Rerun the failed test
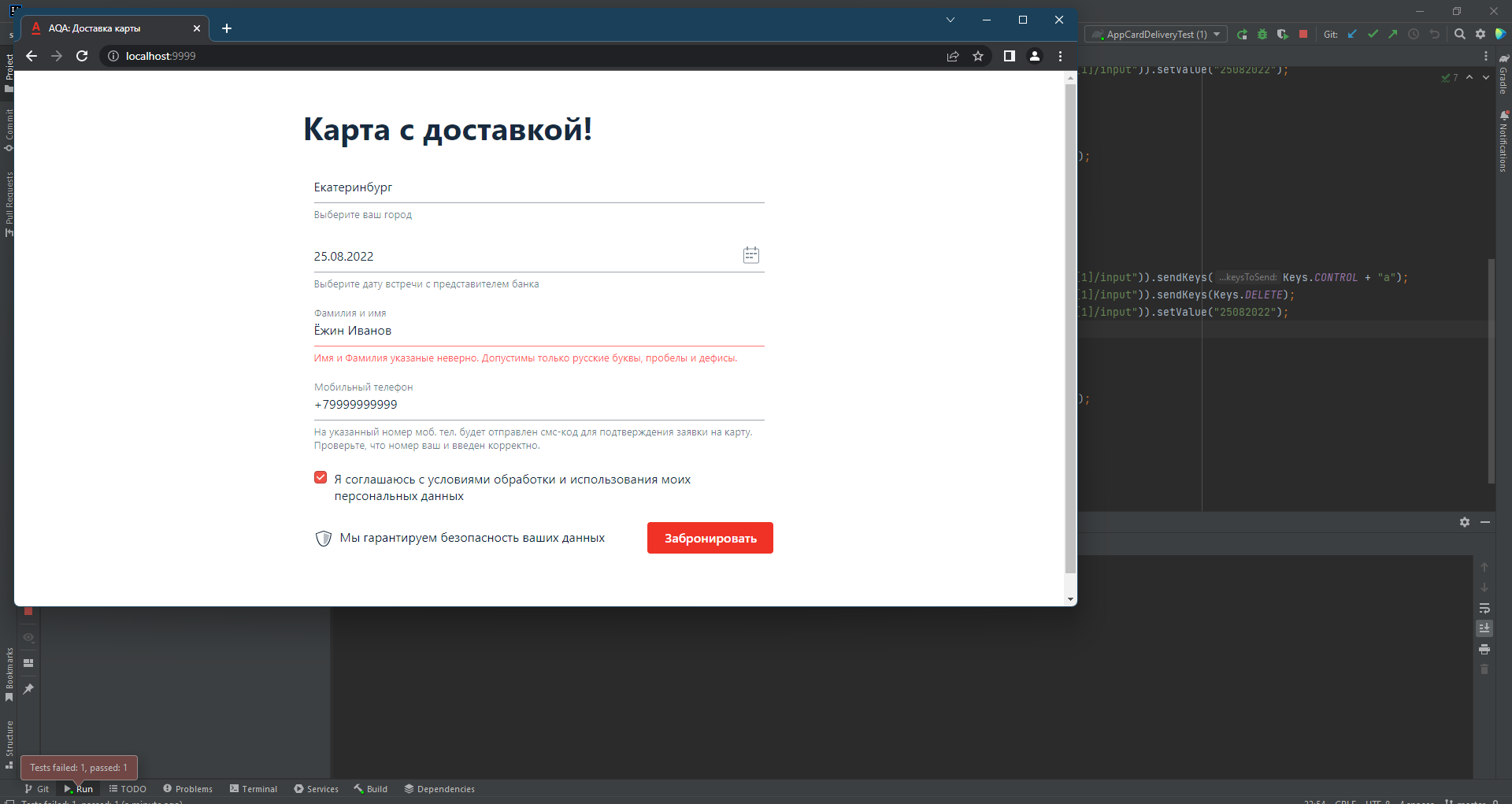The width and height of the screenshot is (1512, 804). pyautogui.click(x=1243, y=34)
